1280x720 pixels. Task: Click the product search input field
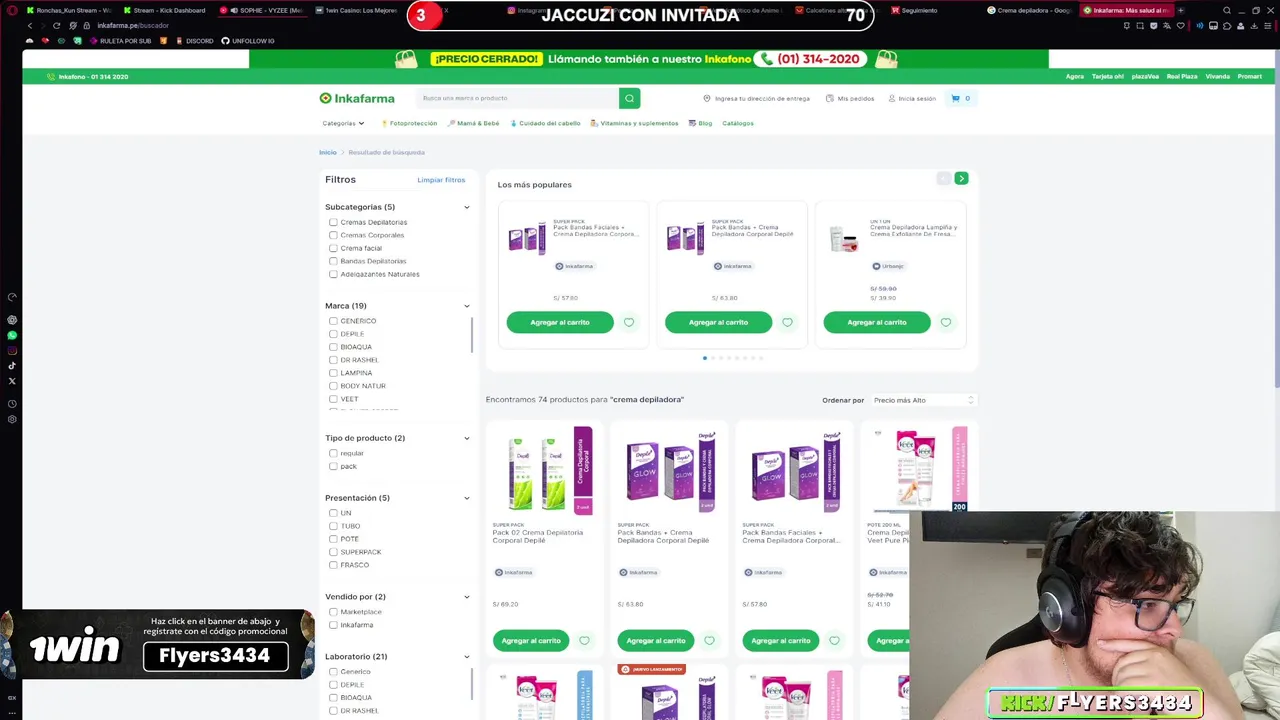point(518,98)
